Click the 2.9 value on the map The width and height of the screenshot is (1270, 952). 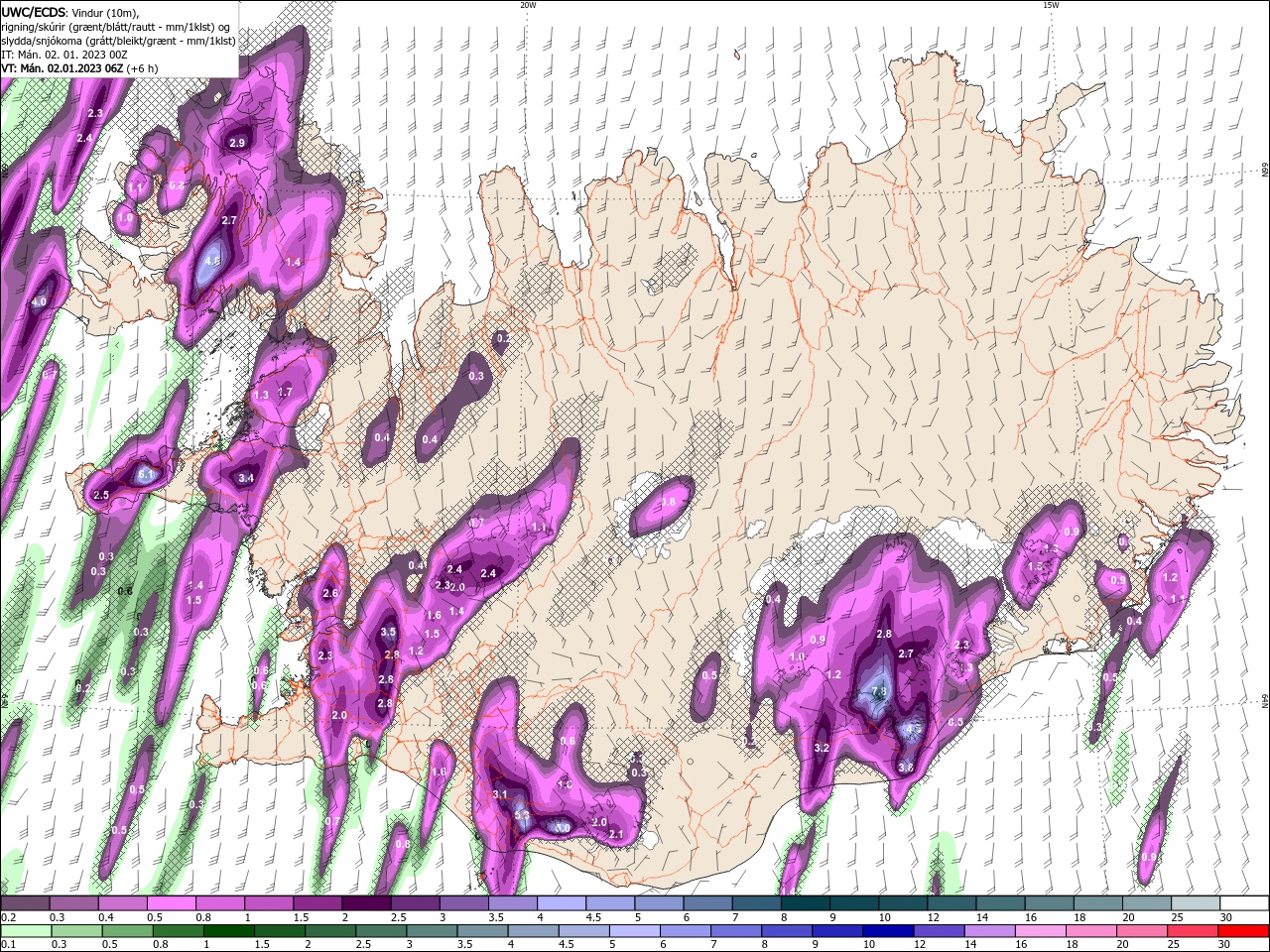(237, 143)
